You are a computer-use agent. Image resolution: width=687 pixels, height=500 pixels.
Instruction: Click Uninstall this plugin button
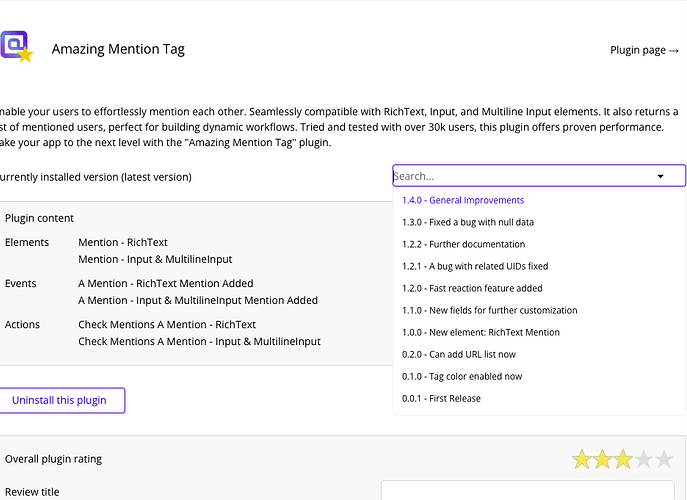click(x=59, y=400)
